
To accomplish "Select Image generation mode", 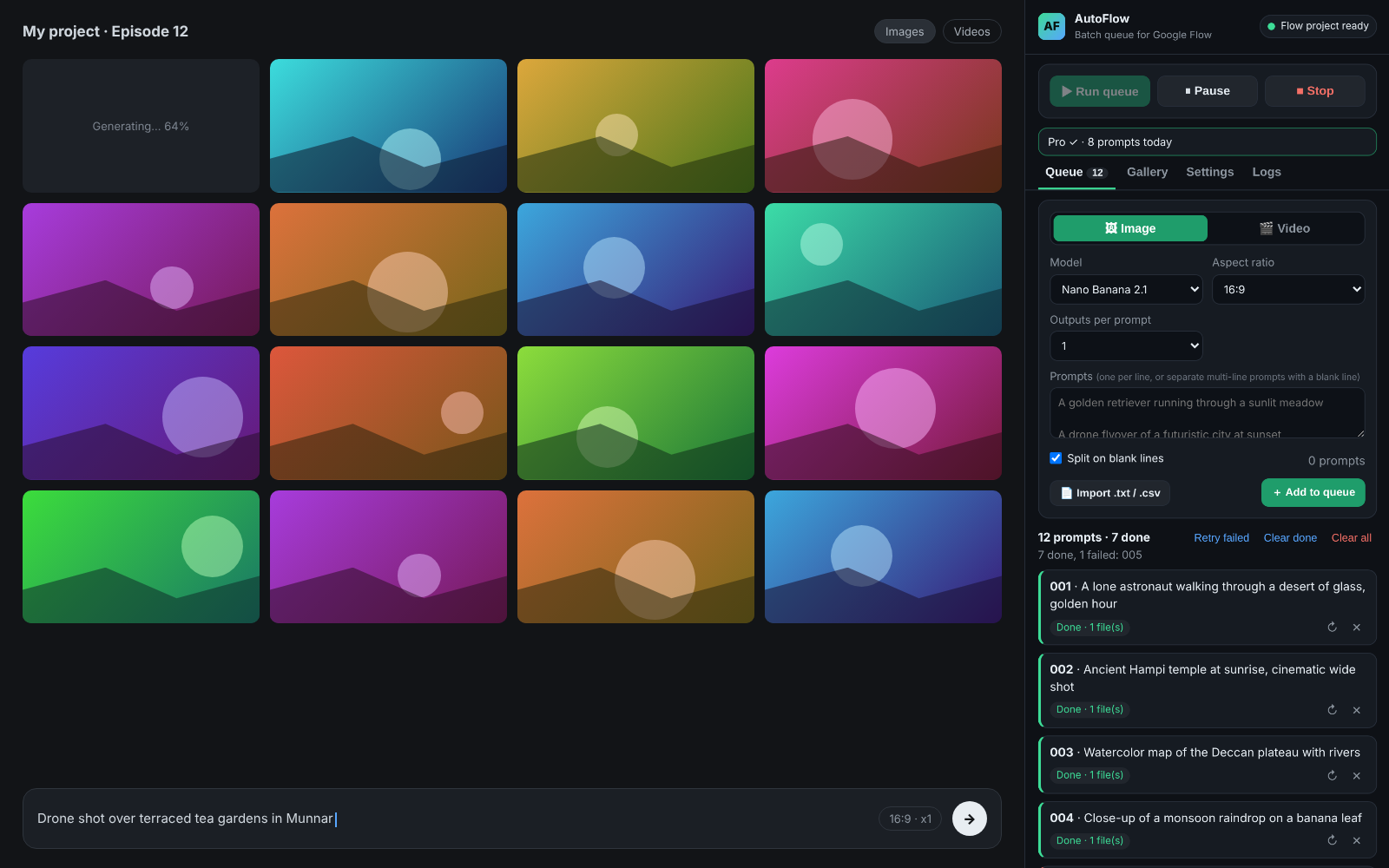I will (1129, 228).
